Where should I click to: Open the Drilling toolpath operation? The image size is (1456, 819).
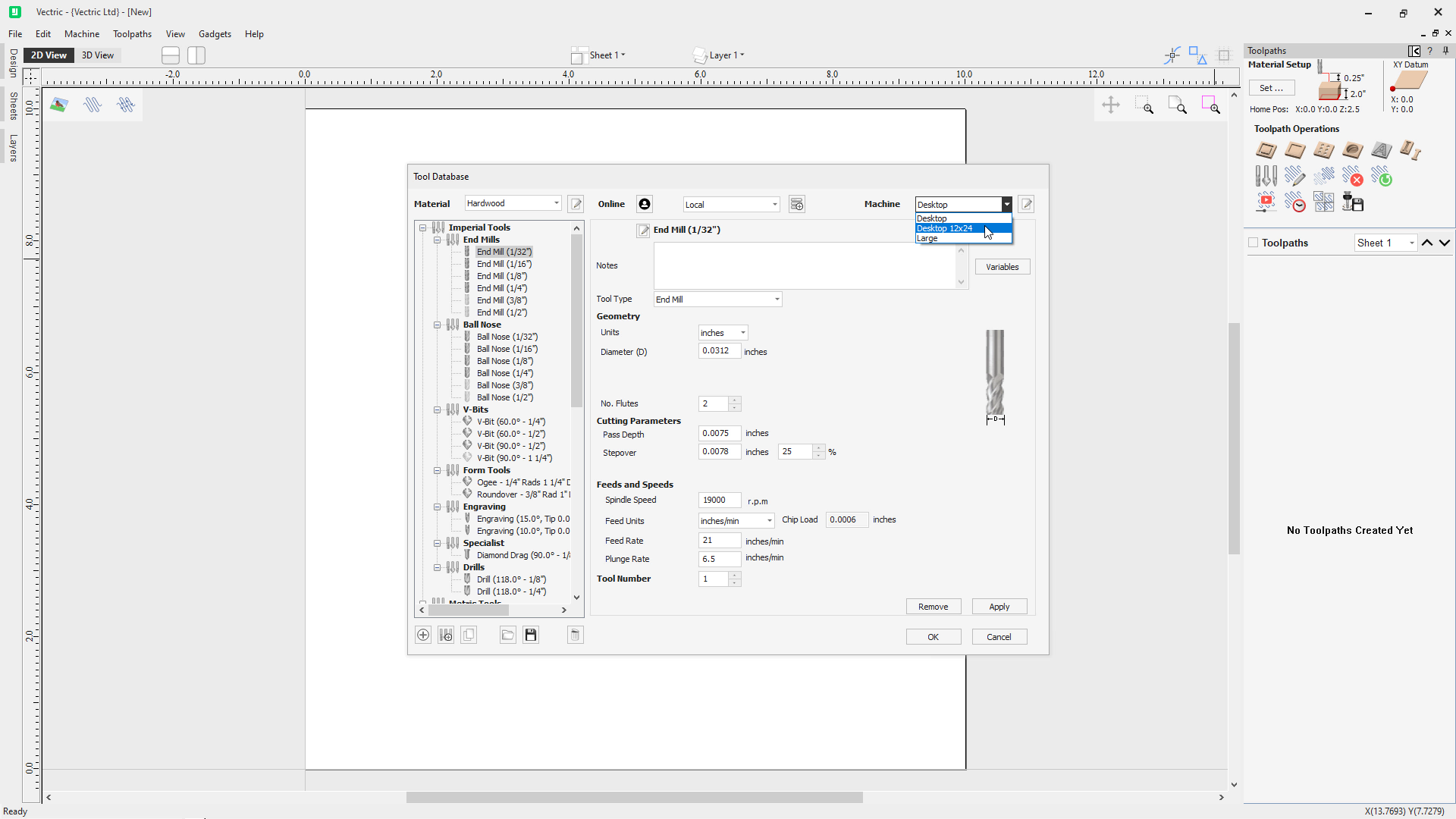1323,150
